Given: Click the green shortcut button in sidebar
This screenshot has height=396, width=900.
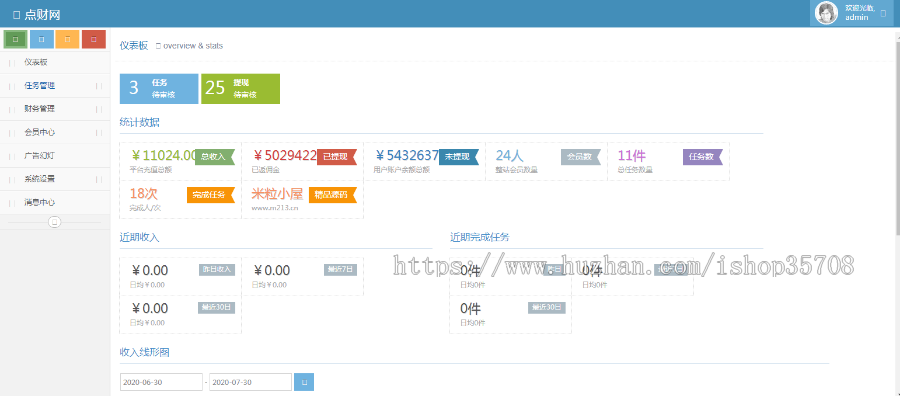Looking at the screenshot, I should point(15,39).
